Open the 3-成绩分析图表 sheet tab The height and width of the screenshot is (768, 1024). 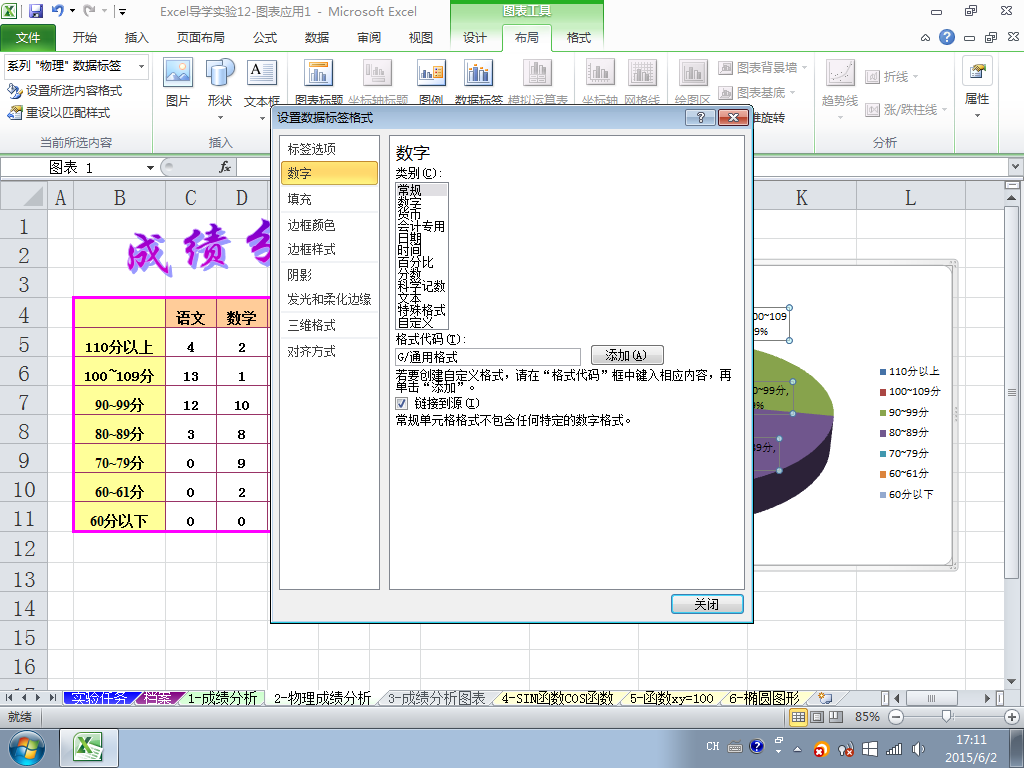(436, 698)
